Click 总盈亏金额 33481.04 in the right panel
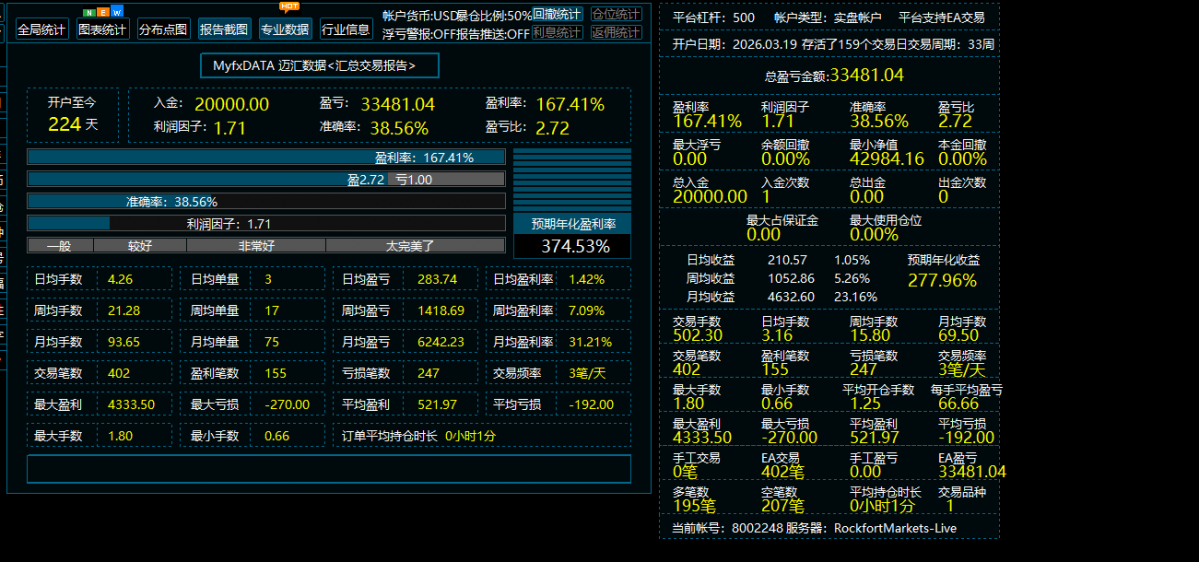 (x=834, y=75)
